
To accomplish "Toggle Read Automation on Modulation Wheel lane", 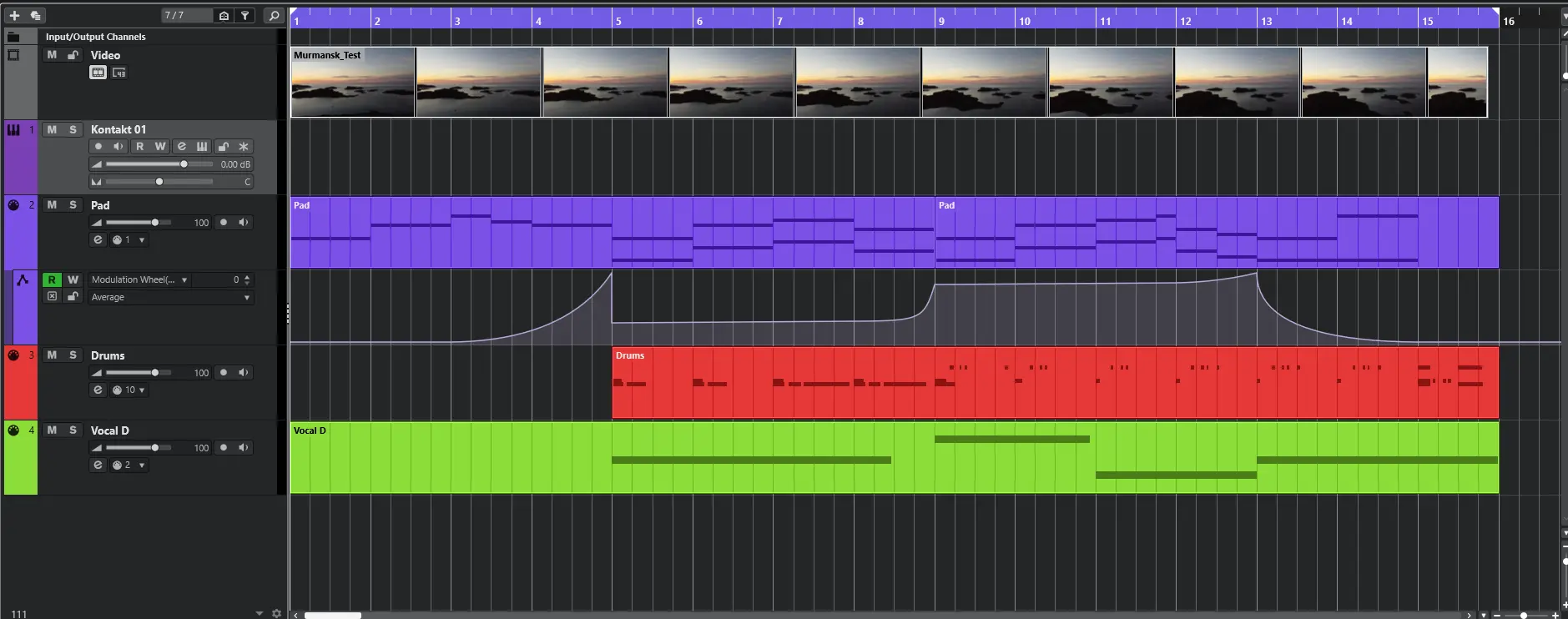I will point(52,280).
